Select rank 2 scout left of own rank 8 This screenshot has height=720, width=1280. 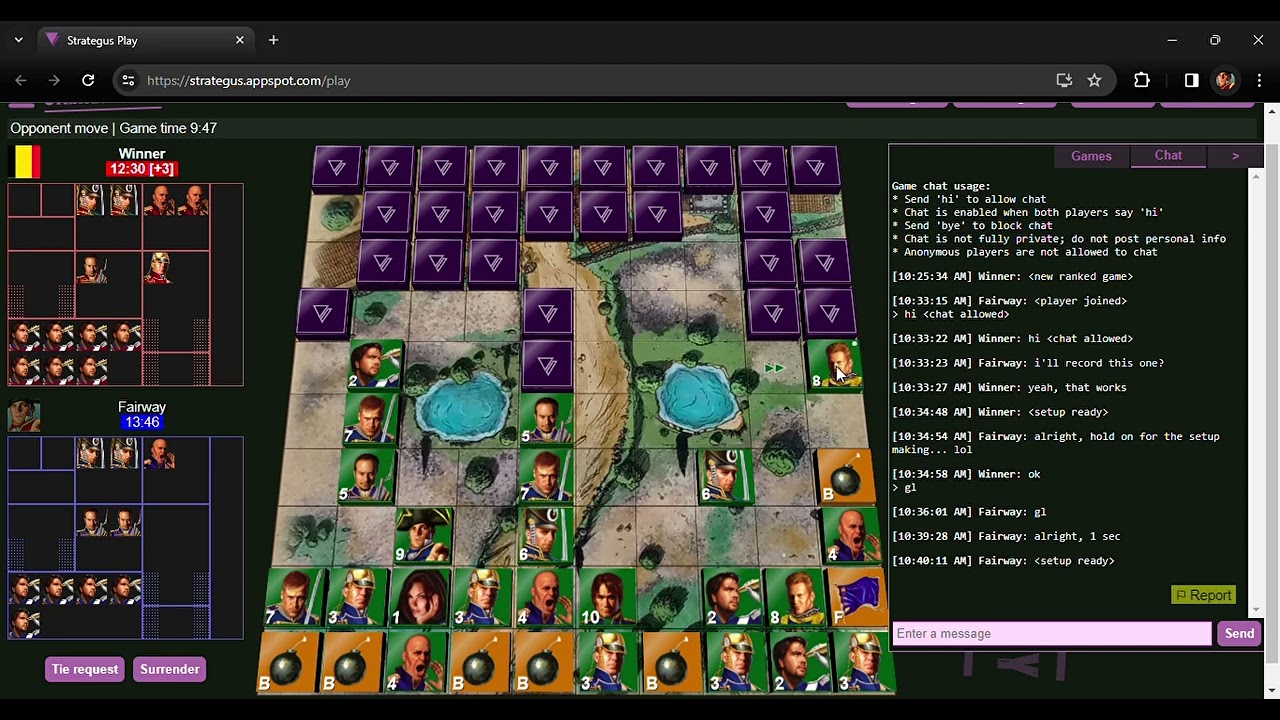click(x=734, y=600)
